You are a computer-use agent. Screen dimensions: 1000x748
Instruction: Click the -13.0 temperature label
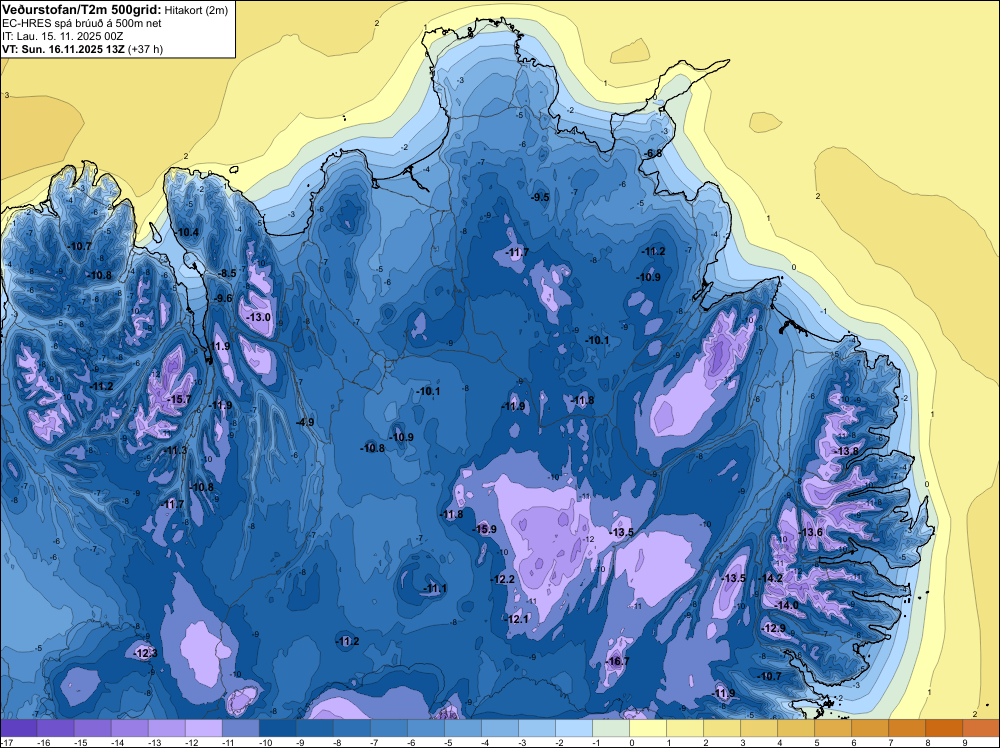coord(258,317)
